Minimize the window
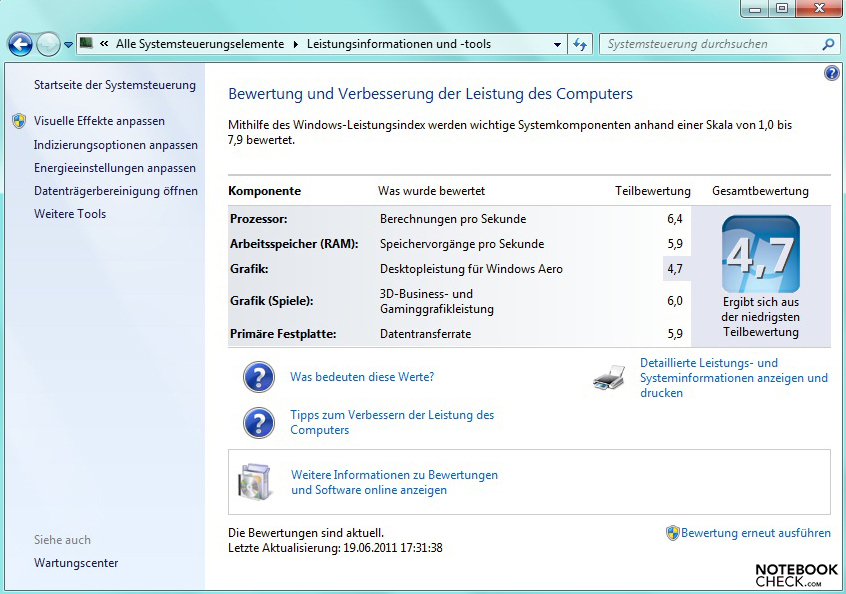This screenshot has height=594, width=846. [x=755, y=9]
